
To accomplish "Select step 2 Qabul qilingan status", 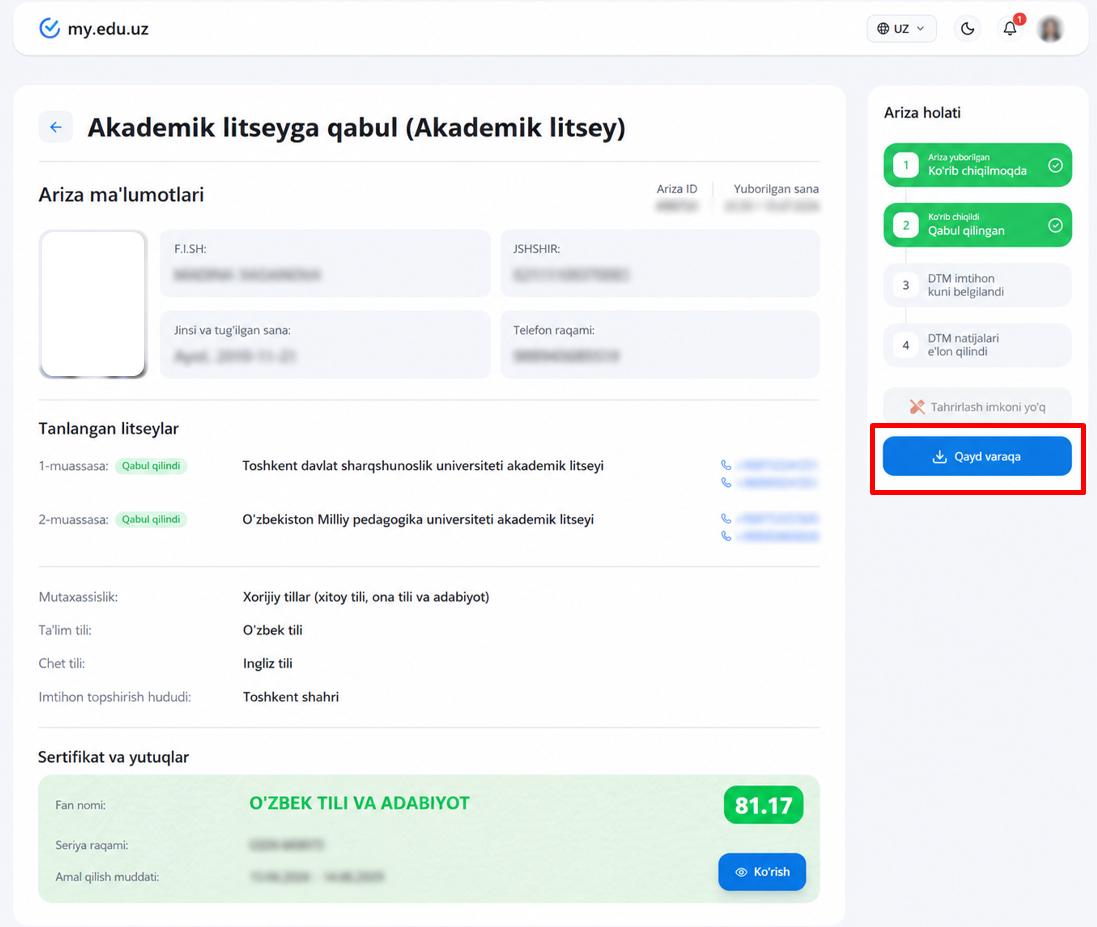I will point(977,225).
